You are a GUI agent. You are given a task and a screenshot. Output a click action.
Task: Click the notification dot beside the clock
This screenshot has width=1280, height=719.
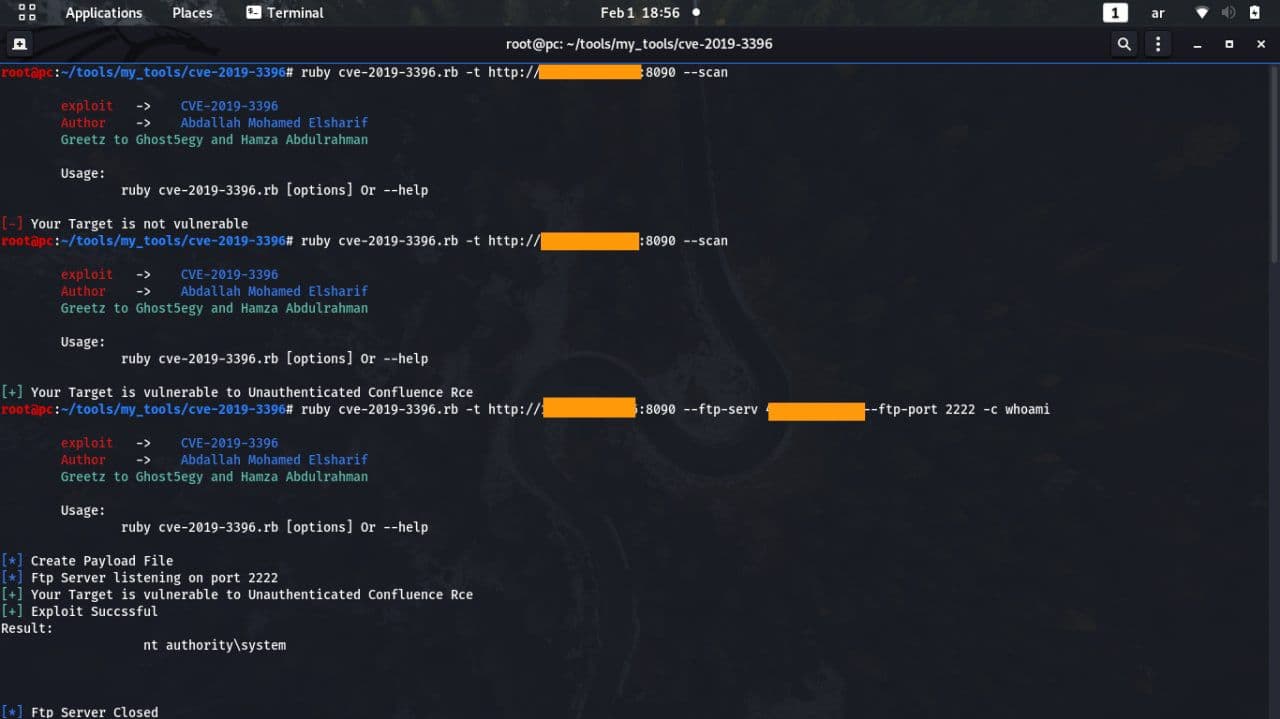[x=696, y=13]
